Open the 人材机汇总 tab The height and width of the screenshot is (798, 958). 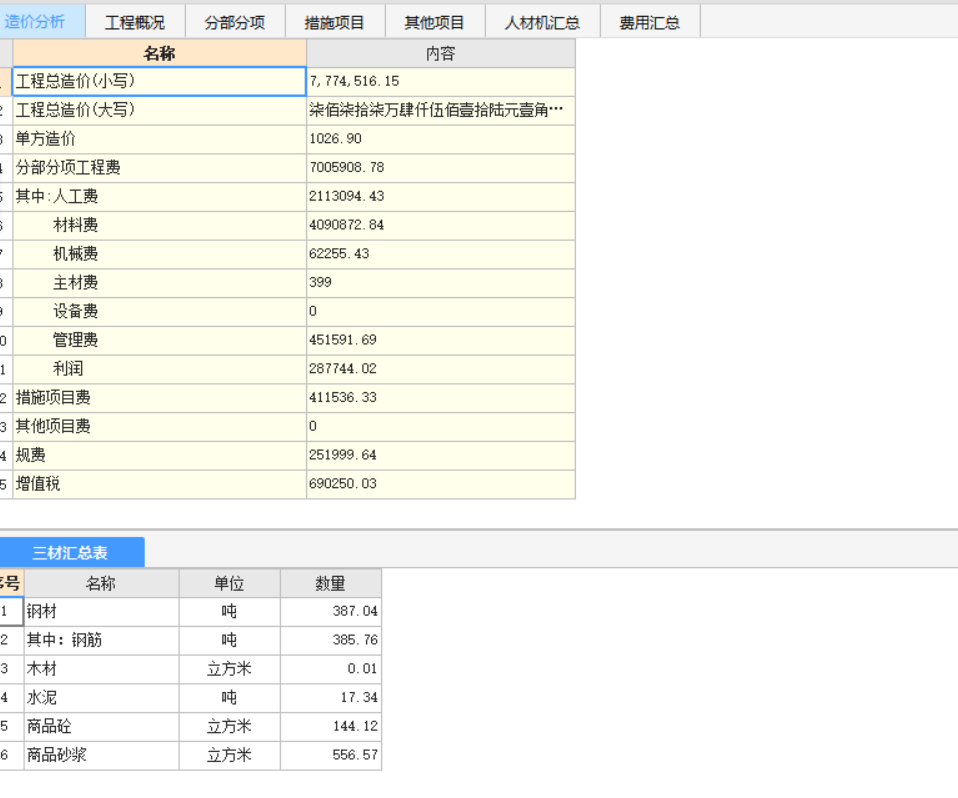point(543,22)
